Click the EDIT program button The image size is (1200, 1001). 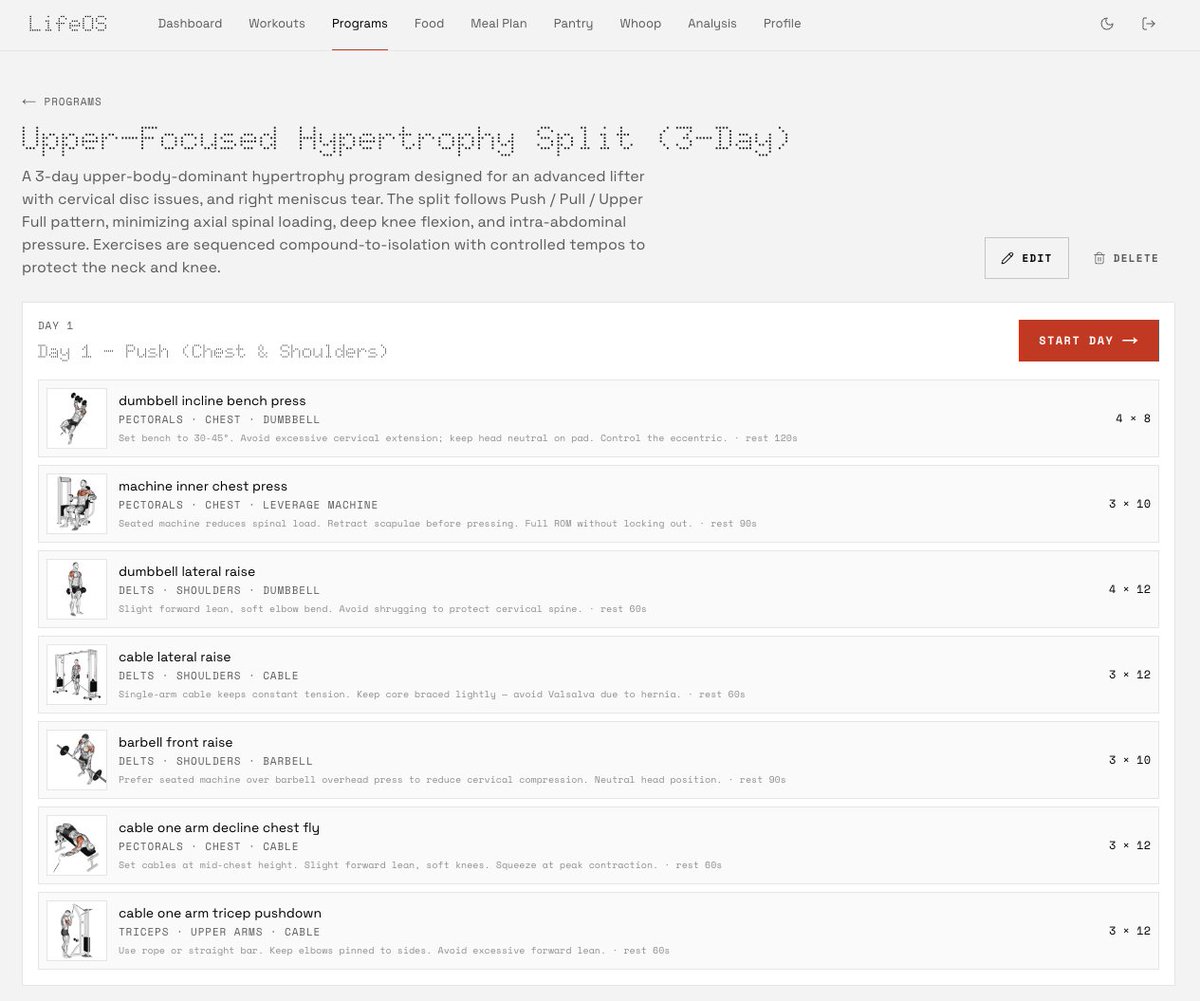(1027, 258)
